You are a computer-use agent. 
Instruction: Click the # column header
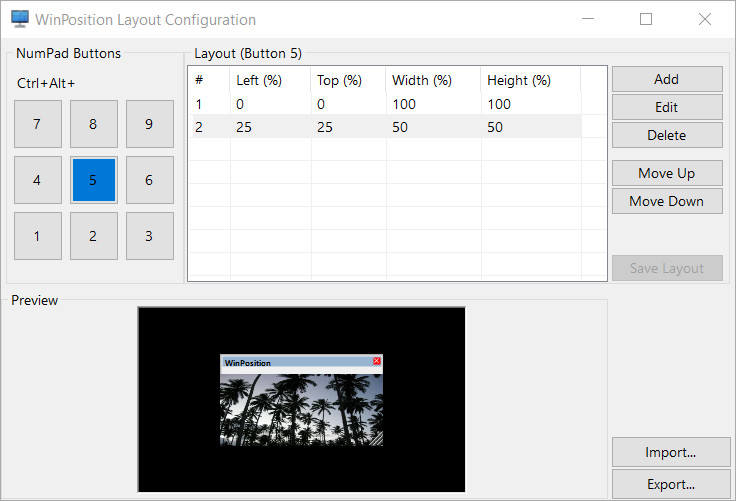(210, 80)
